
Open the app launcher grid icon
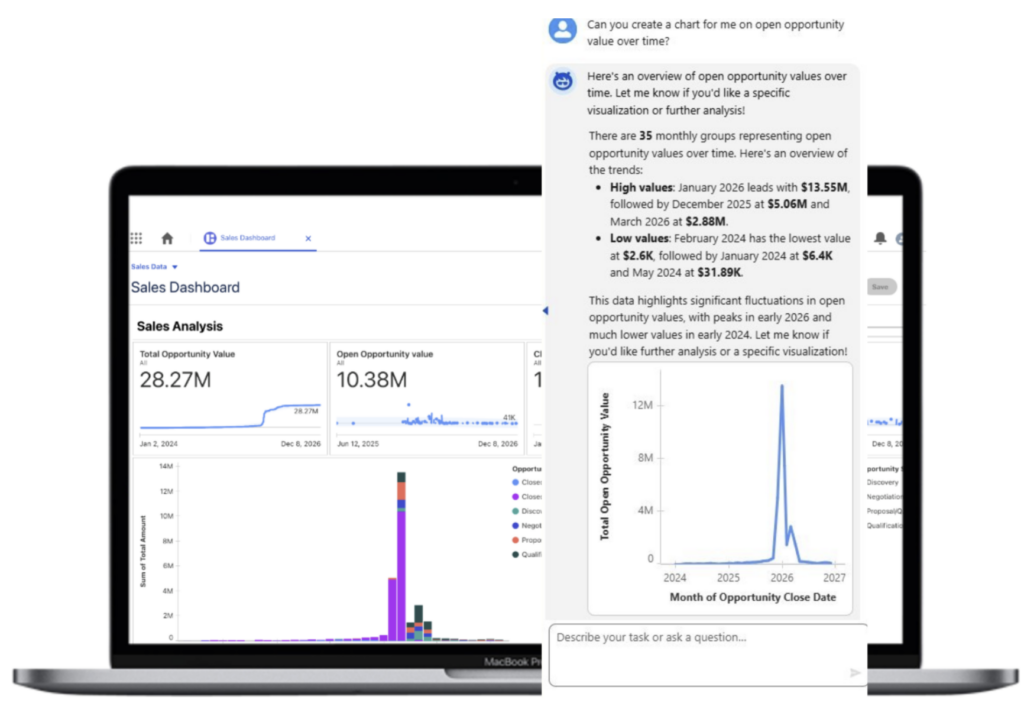136,238
